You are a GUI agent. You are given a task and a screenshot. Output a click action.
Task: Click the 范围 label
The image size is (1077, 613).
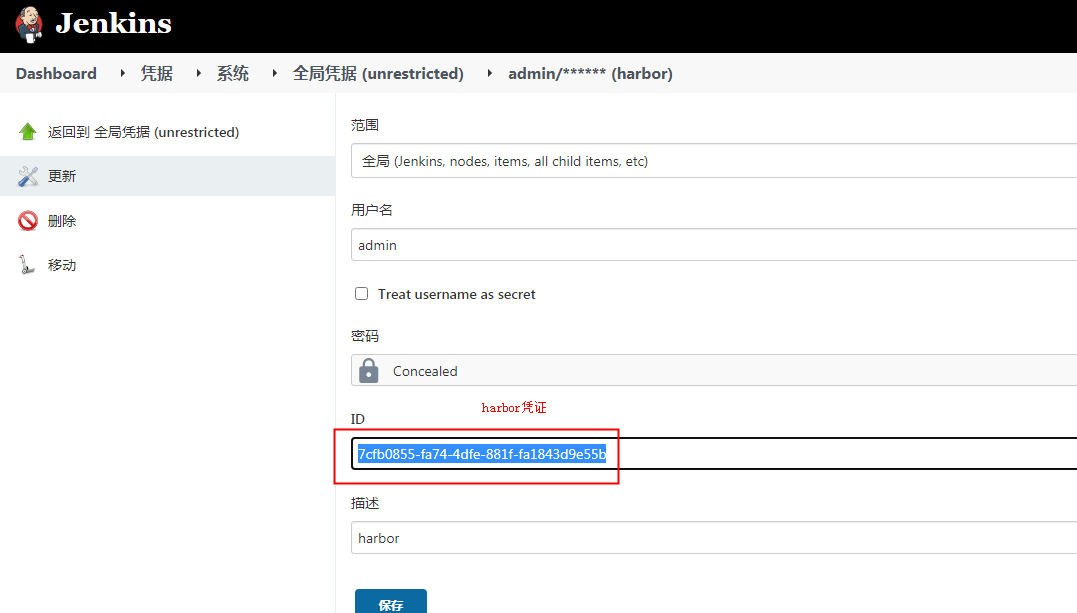click(365, 125)
